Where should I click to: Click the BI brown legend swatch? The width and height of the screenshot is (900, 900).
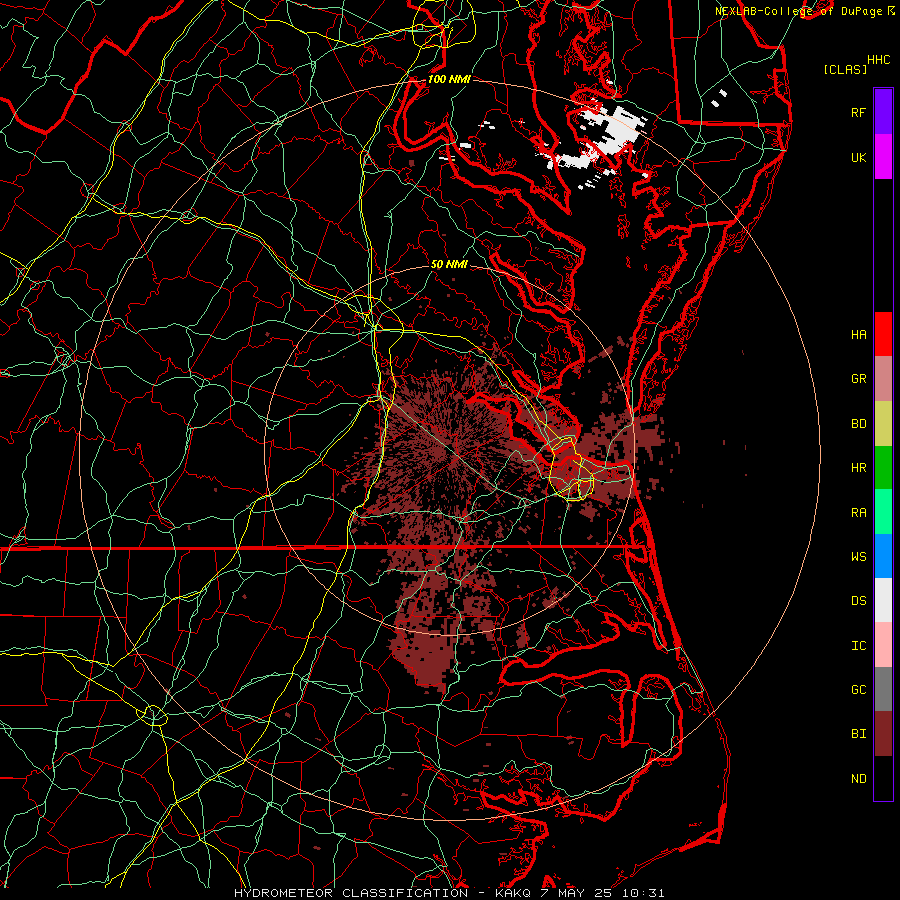(x=883, y=734)
